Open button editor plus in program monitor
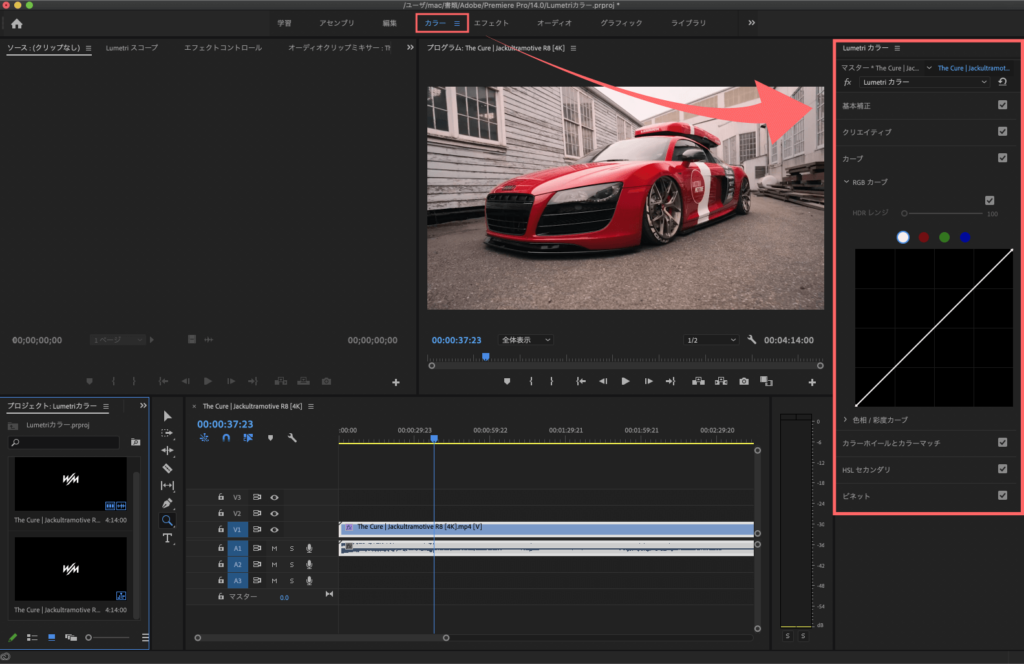 pos(812,383)
